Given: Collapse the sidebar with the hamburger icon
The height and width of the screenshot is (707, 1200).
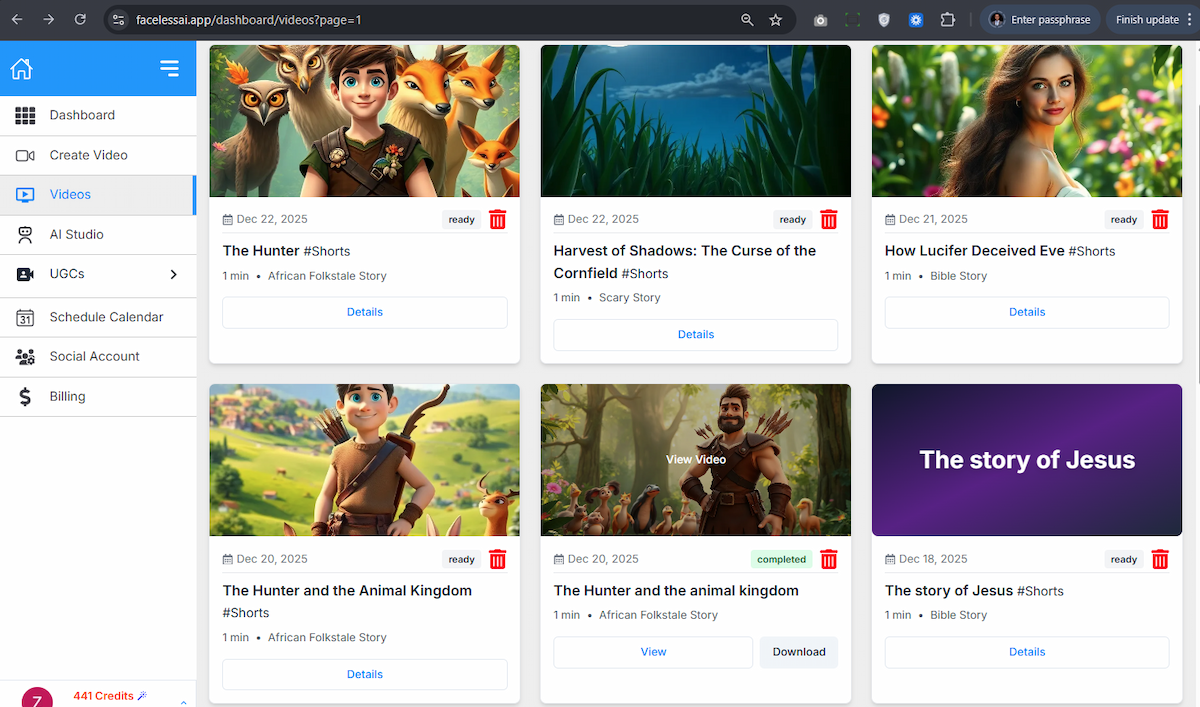Looking at the screenshot, I should coord(168,67).
